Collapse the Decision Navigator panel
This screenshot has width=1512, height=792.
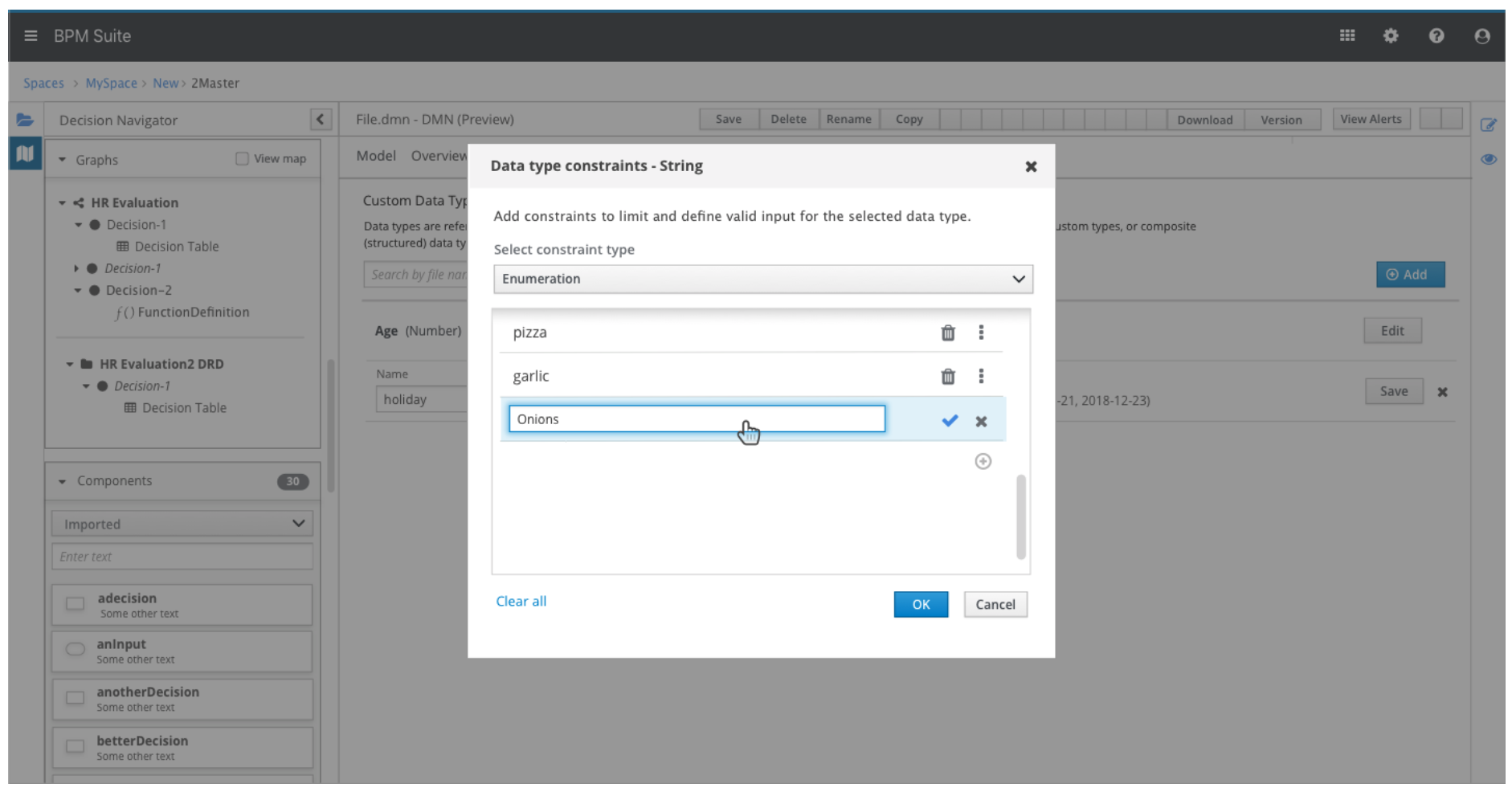click(x=320, y=120)
